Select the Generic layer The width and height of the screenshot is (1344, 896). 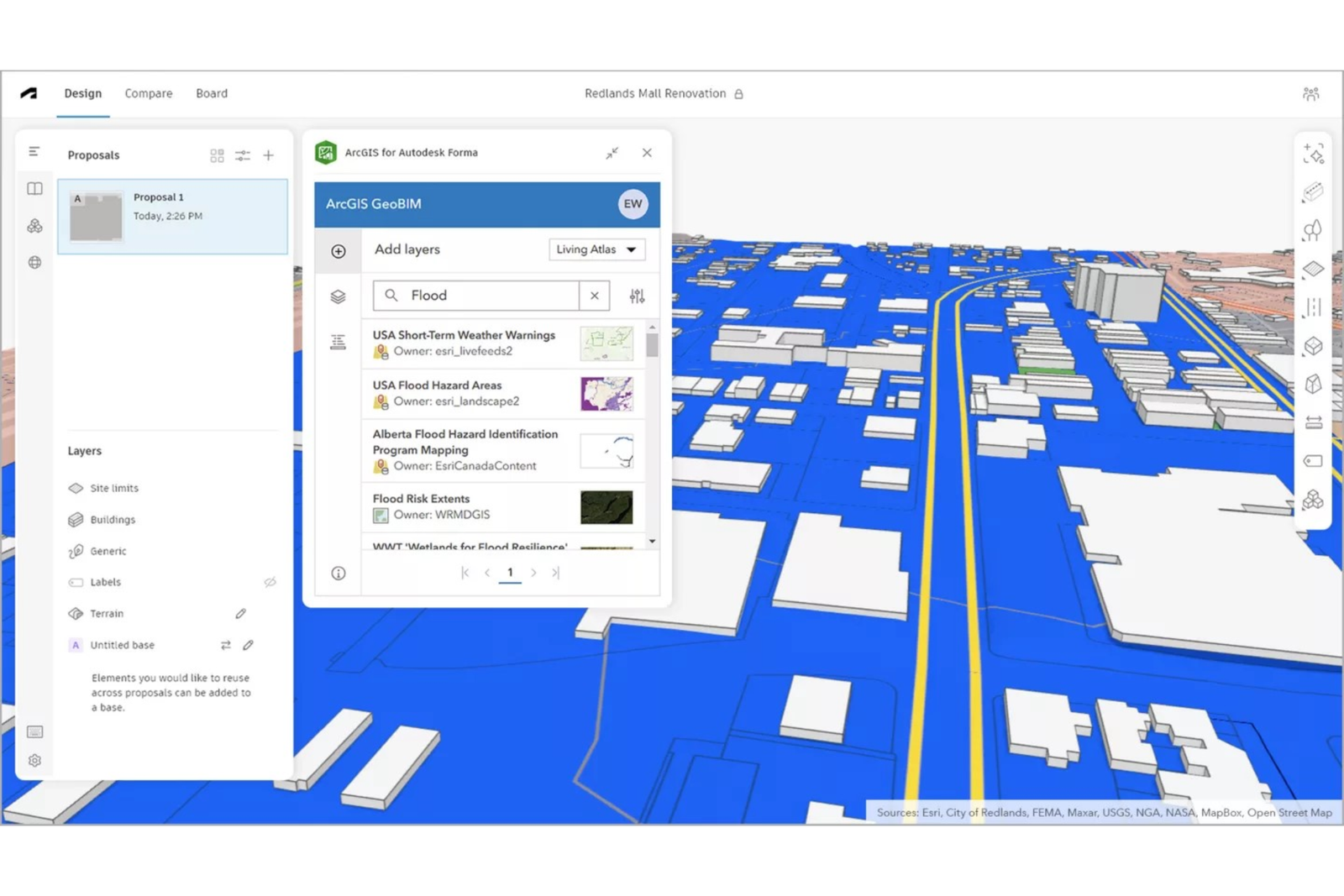coord(108,552)
